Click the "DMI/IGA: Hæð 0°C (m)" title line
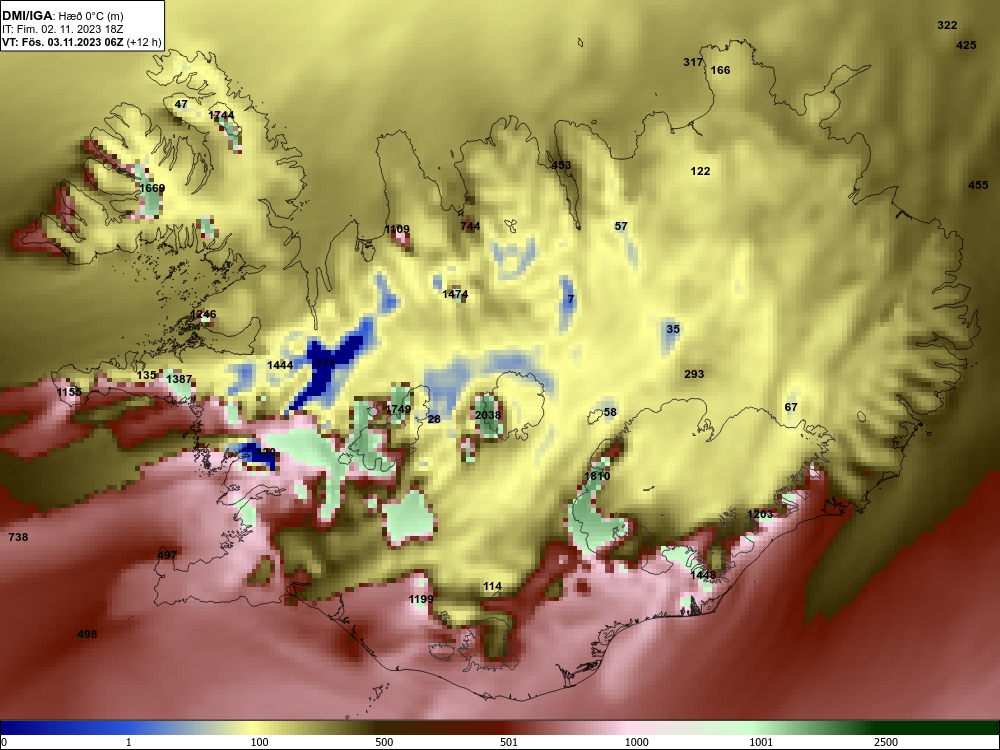1000x750 pixels. pyautogui.click(x=62, y=15)
